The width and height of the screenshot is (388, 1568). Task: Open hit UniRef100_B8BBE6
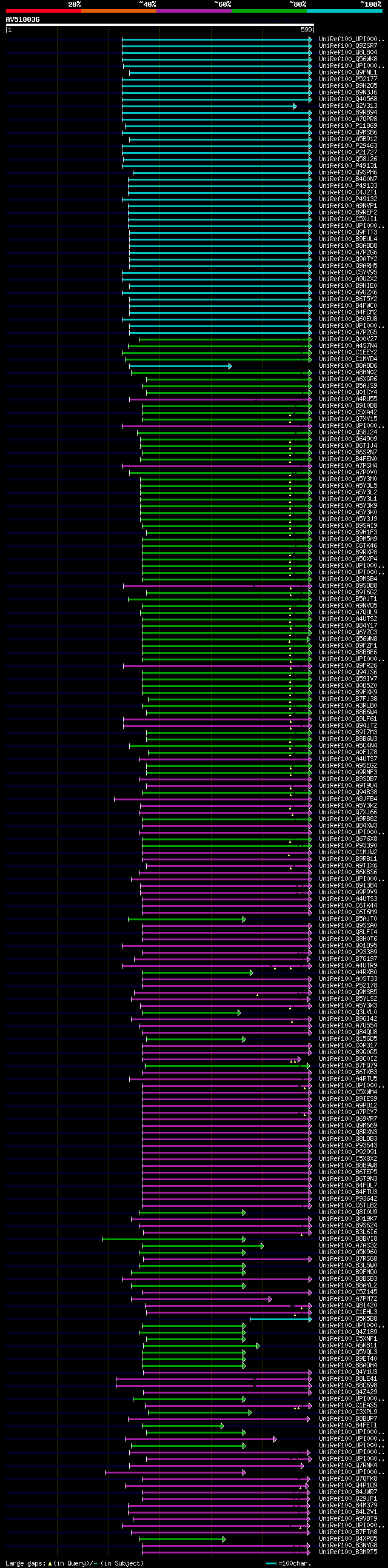[348, 653]
